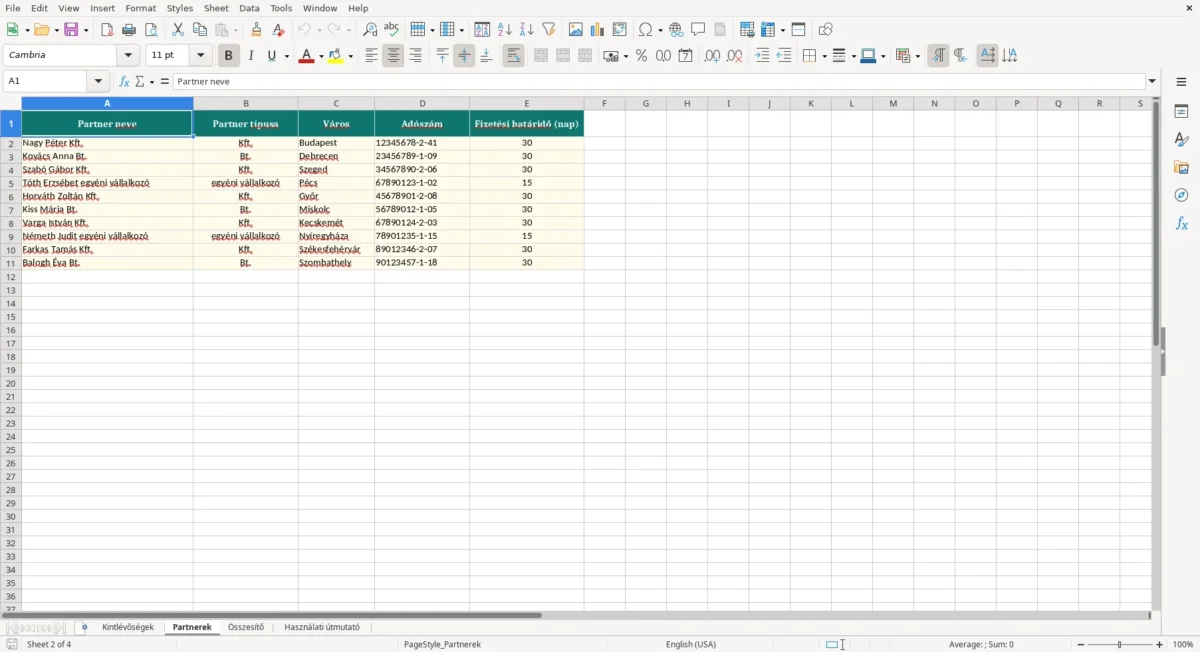Insert comment icon
The image size is (1200, 652).
click(x=699, y=30)
